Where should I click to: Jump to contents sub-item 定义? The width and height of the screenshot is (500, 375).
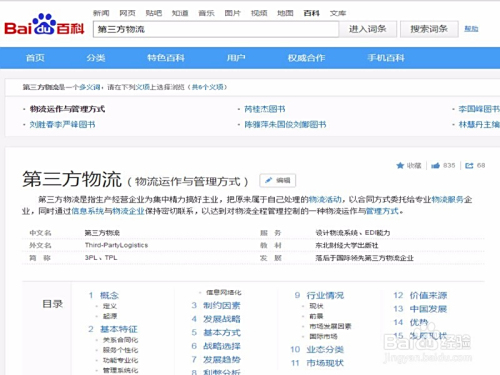pyautogui.click(x=110, y=306)
